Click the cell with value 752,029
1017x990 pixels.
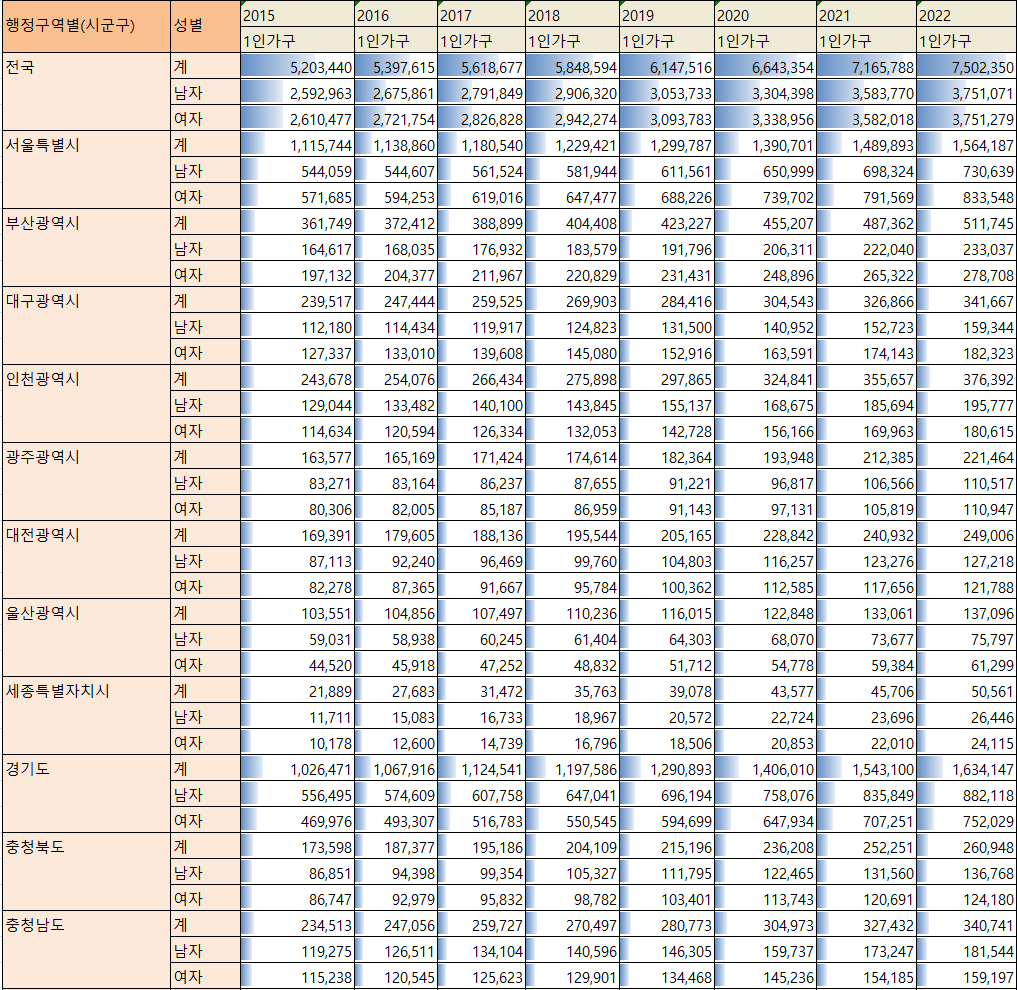966,820
